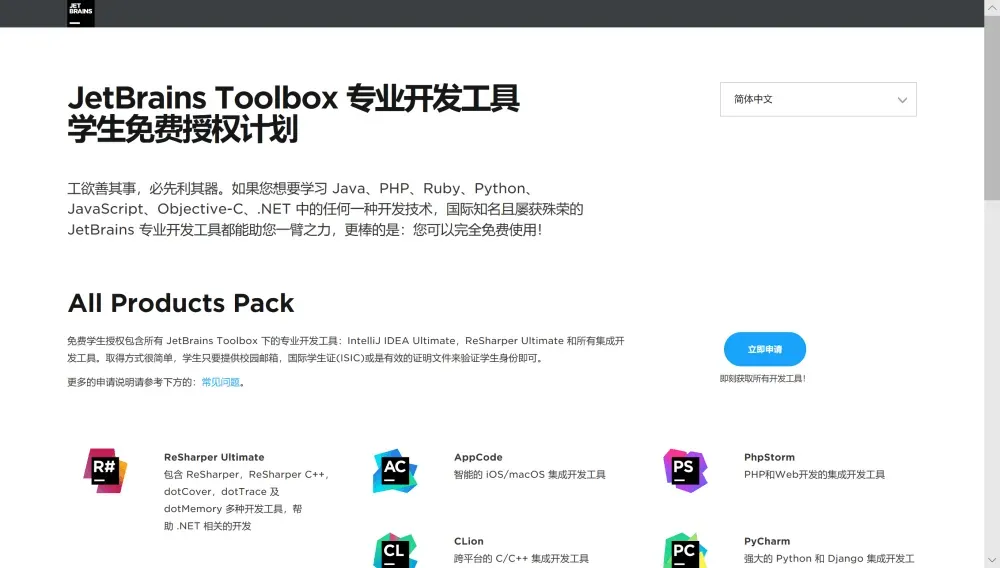Screen dimensions: 1000x568
Task: Expand language selector chevron arrow
Action: click(x=902, y=100)
